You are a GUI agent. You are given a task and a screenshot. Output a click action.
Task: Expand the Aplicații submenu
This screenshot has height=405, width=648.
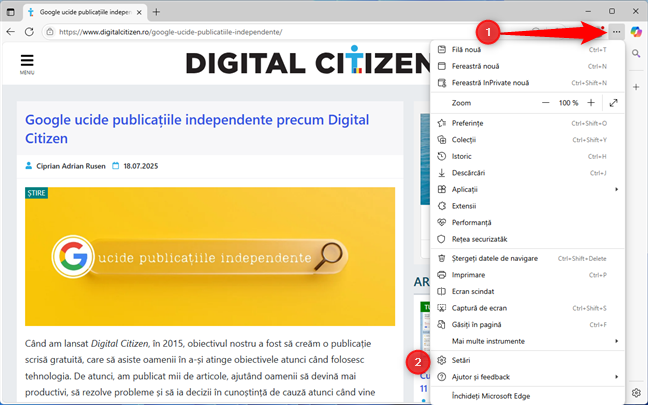click(527, 189)
